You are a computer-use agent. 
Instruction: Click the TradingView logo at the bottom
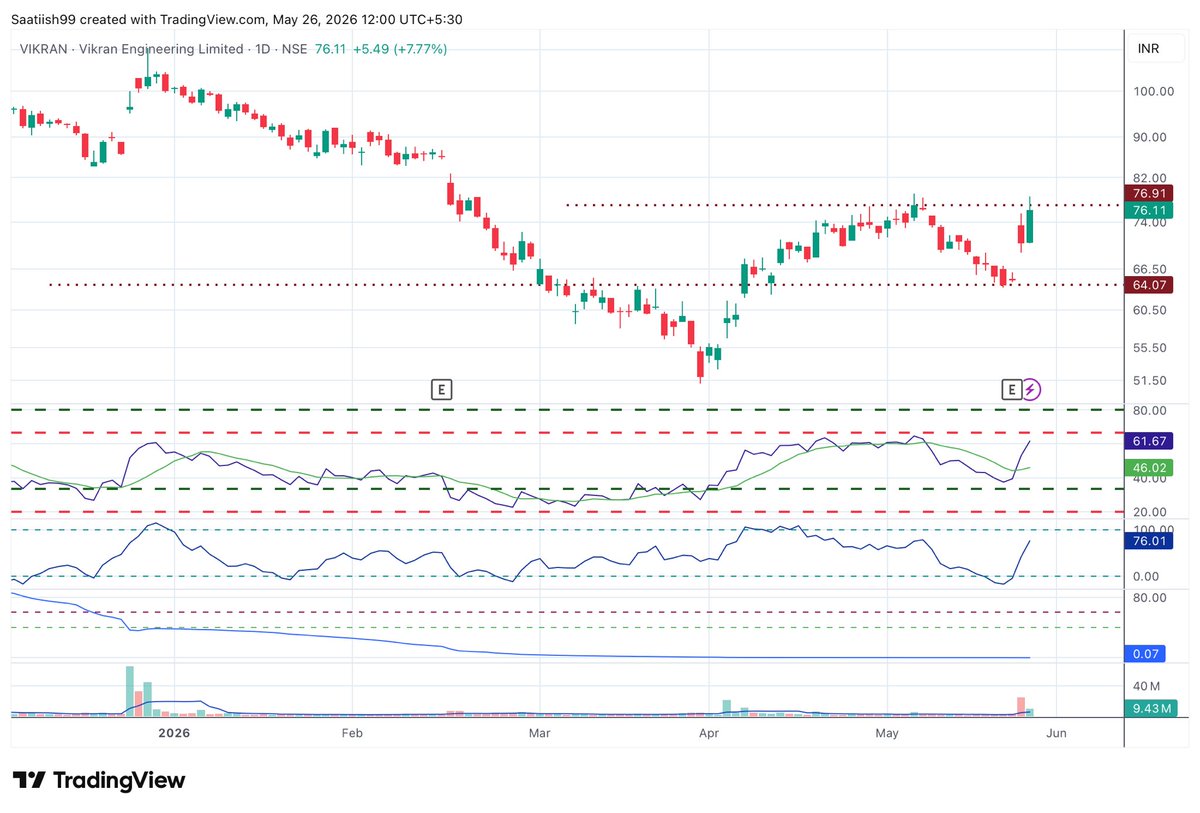point(98,780)
